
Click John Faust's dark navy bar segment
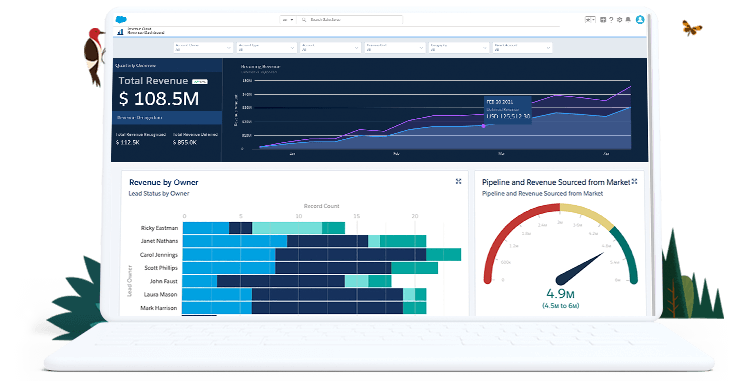(x=281, y=281)
